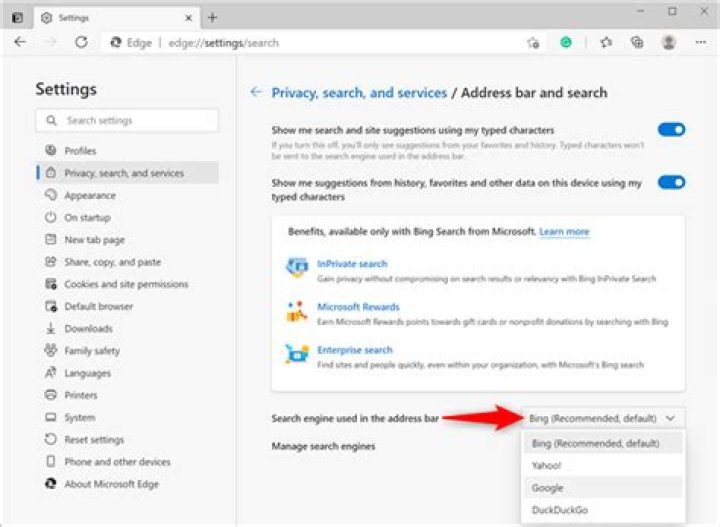
Task: Open New tab page settings
Action: (127, 240)
